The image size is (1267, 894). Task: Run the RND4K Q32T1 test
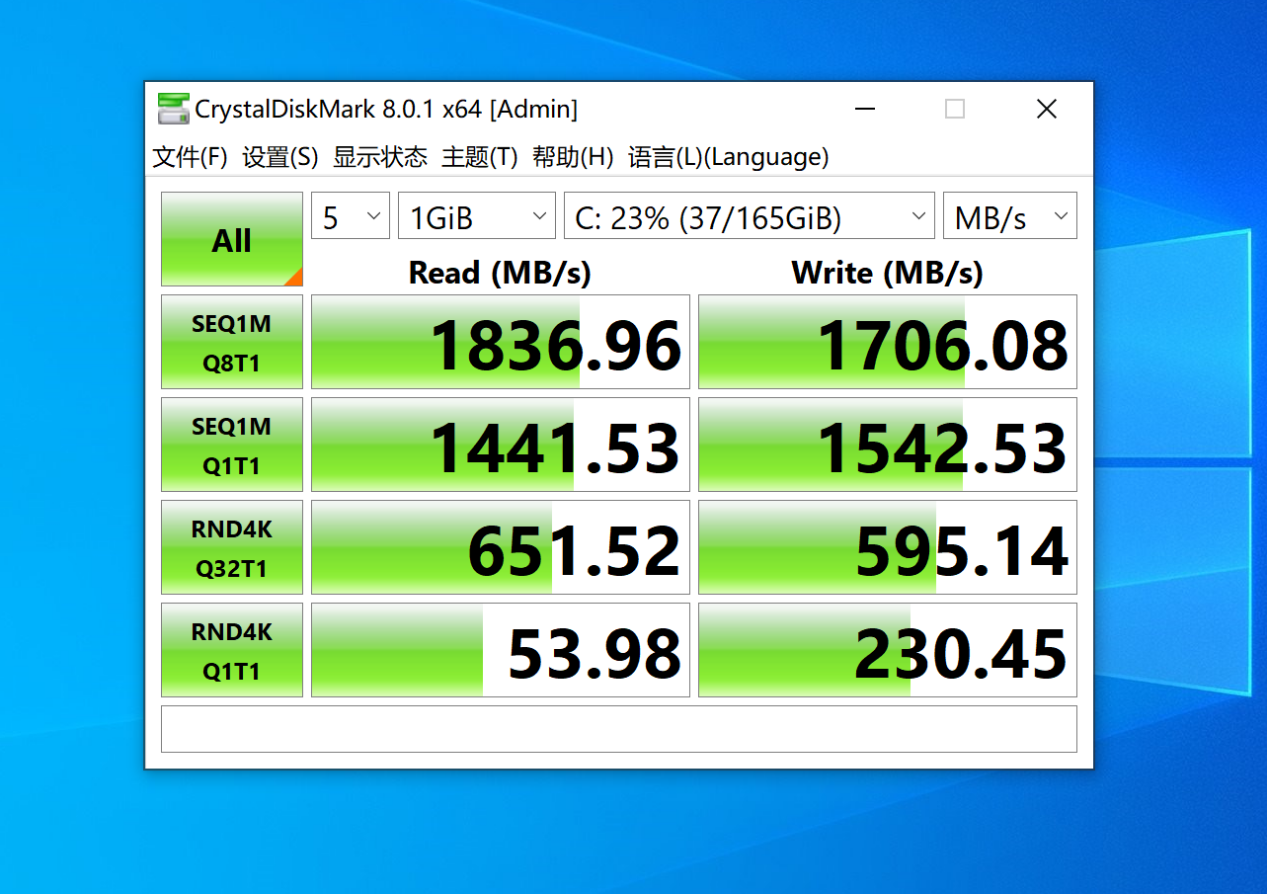[232, 548]
